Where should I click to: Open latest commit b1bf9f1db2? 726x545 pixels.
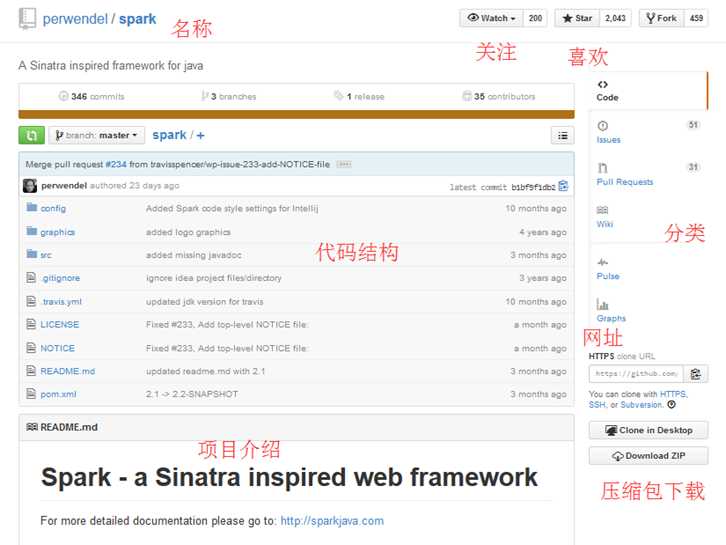pos(533,187)
